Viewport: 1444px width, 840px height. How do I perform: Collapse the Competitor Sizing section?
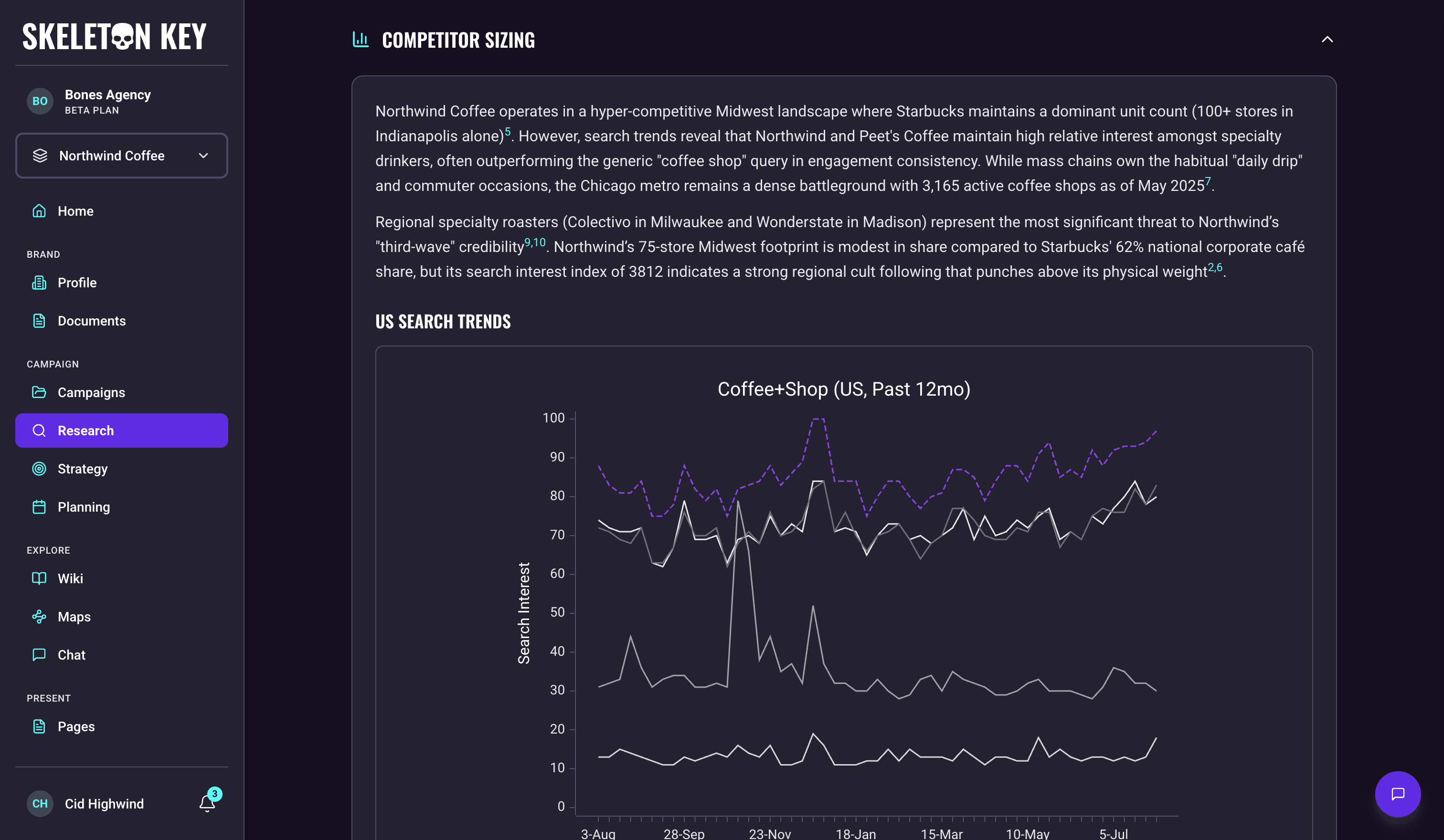[1327, 40]
